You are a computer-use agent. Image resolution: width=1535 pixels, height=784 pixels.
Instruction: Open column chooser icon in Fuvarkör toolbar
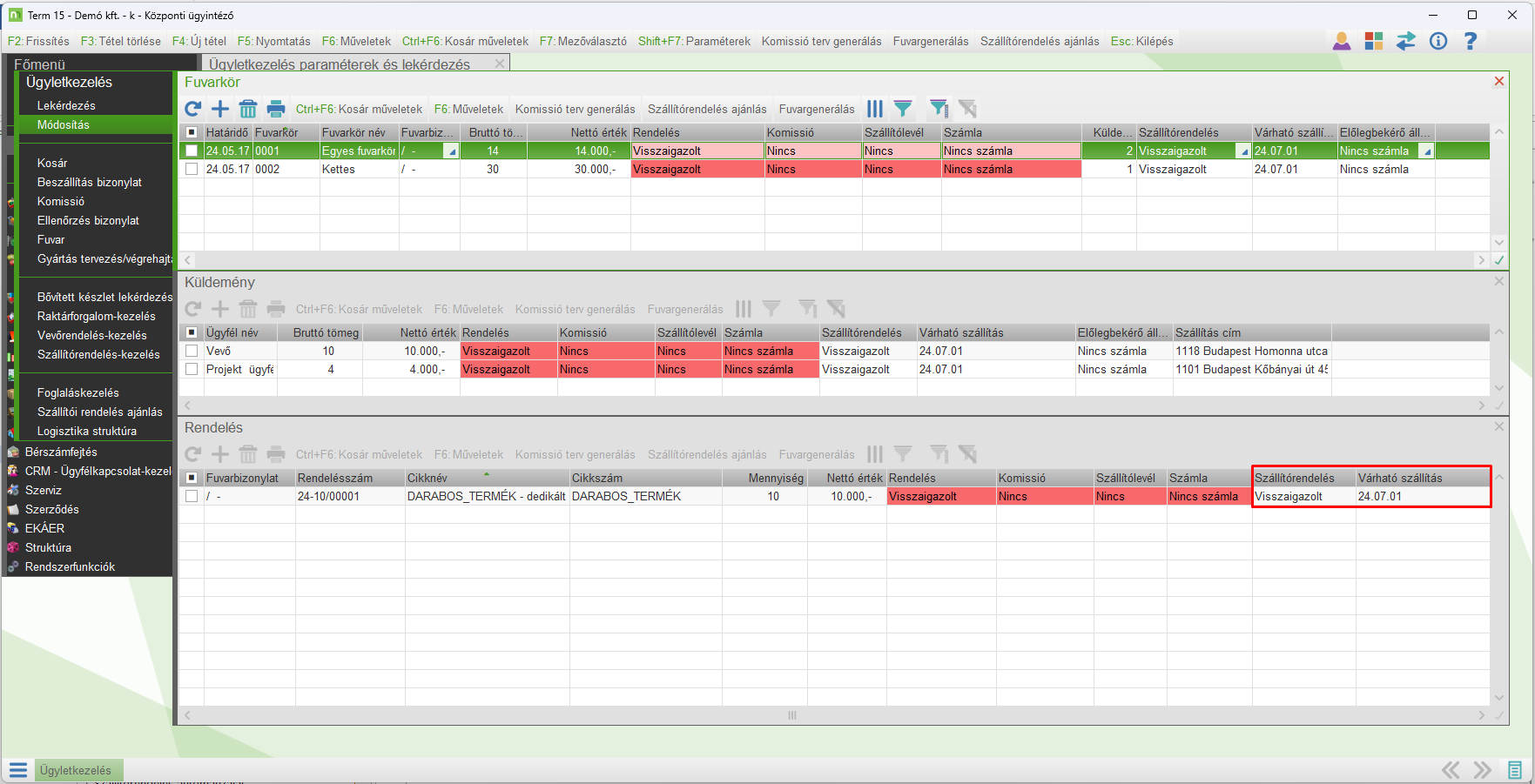(x=875, y=109)
